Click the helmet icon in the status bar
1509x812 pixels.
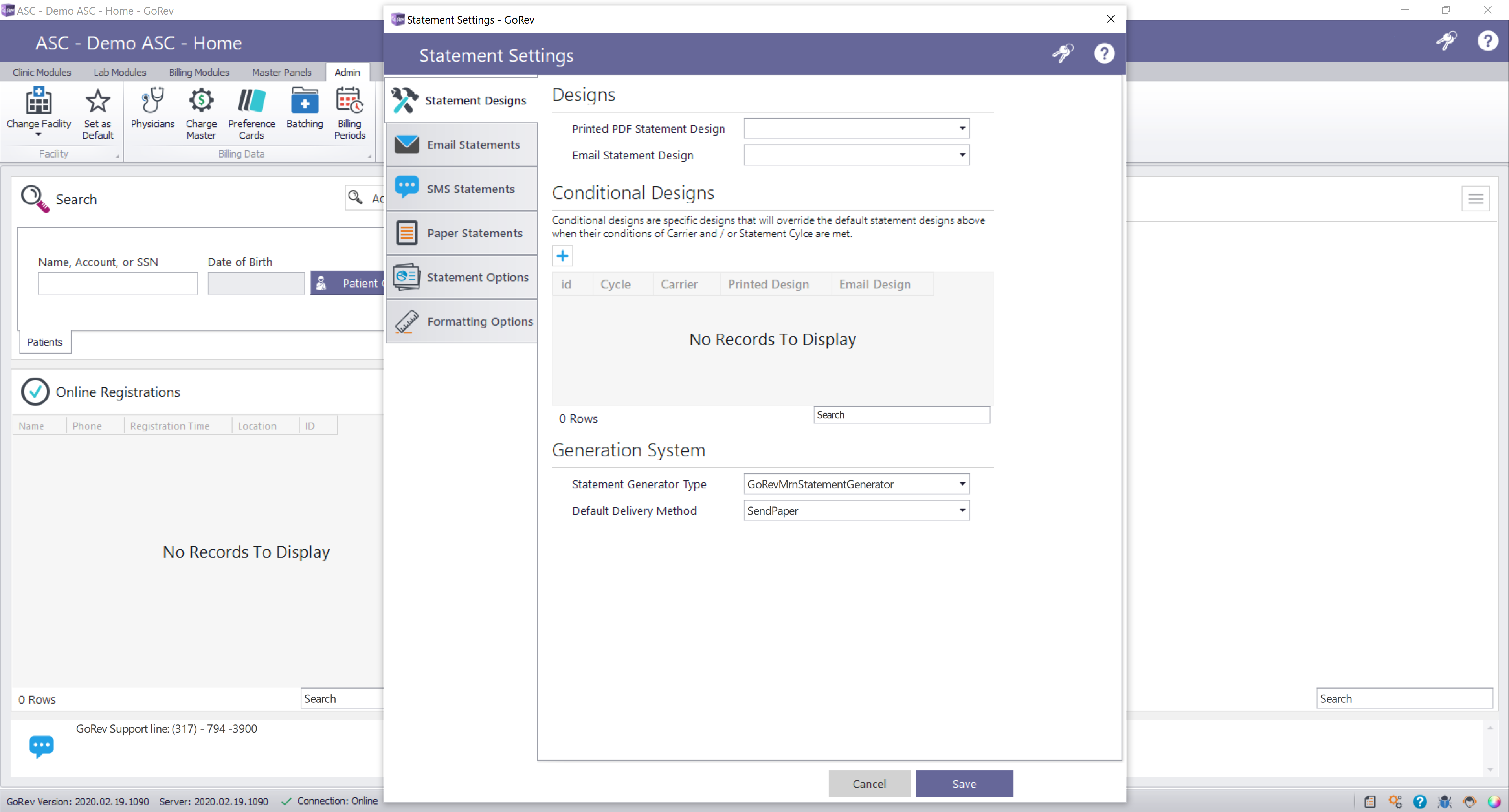point(1469,801)
